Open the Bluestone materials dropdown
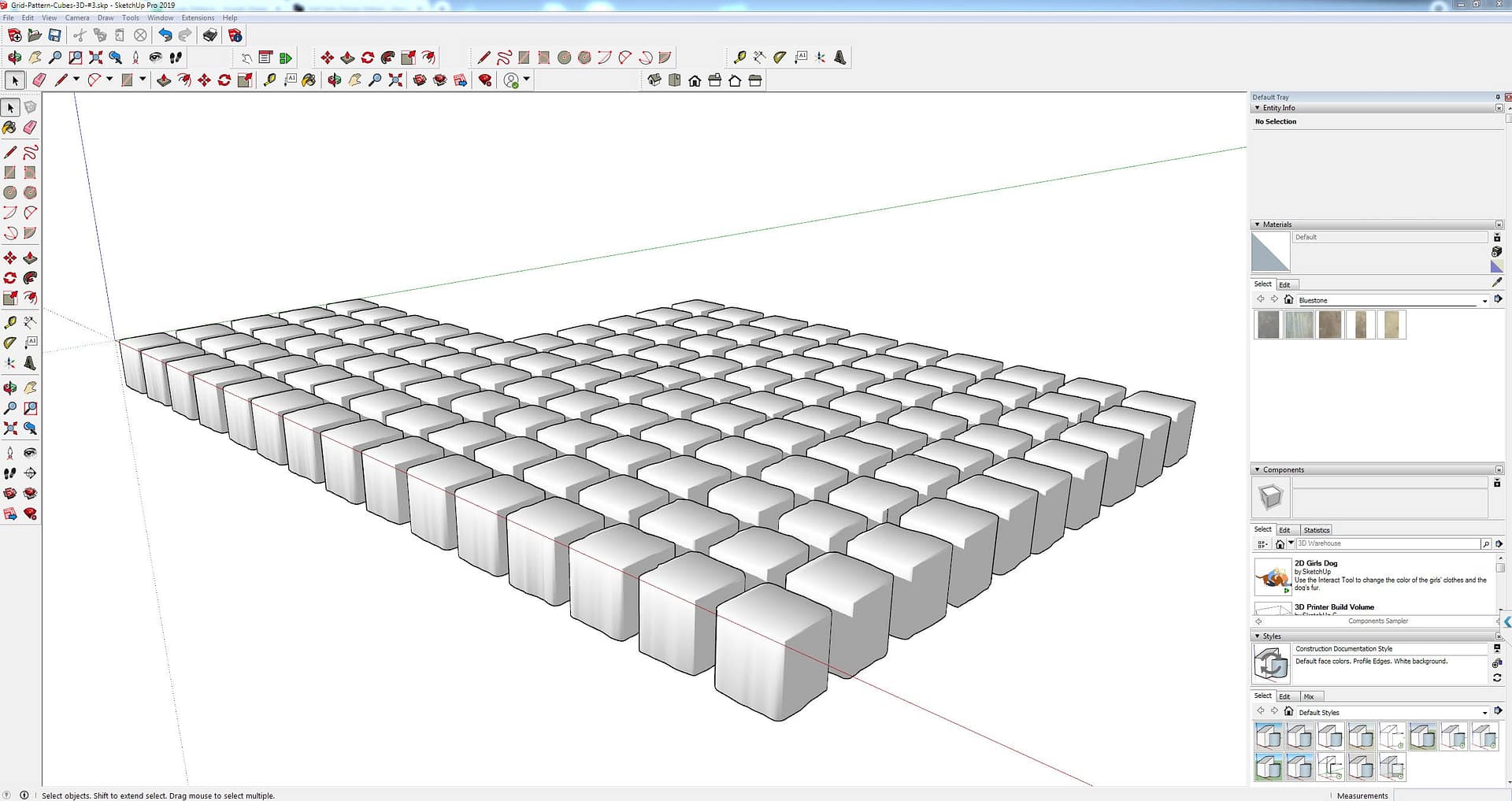This screenshot has height=801, width=1512. click(x=1484, y=300)
